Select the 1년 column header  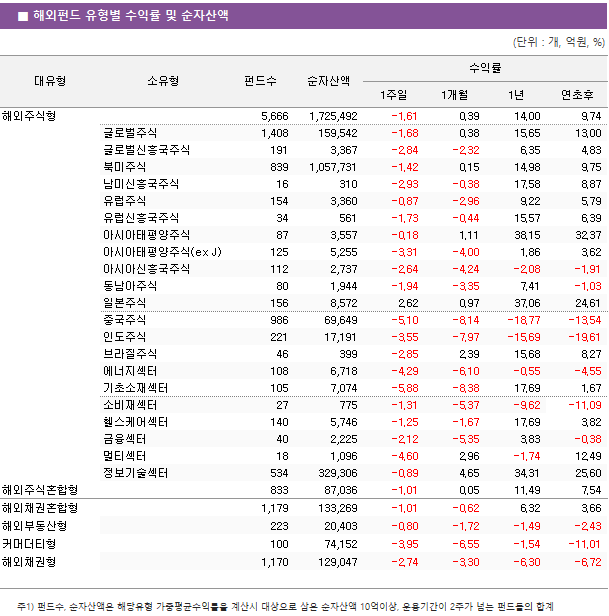515,95
